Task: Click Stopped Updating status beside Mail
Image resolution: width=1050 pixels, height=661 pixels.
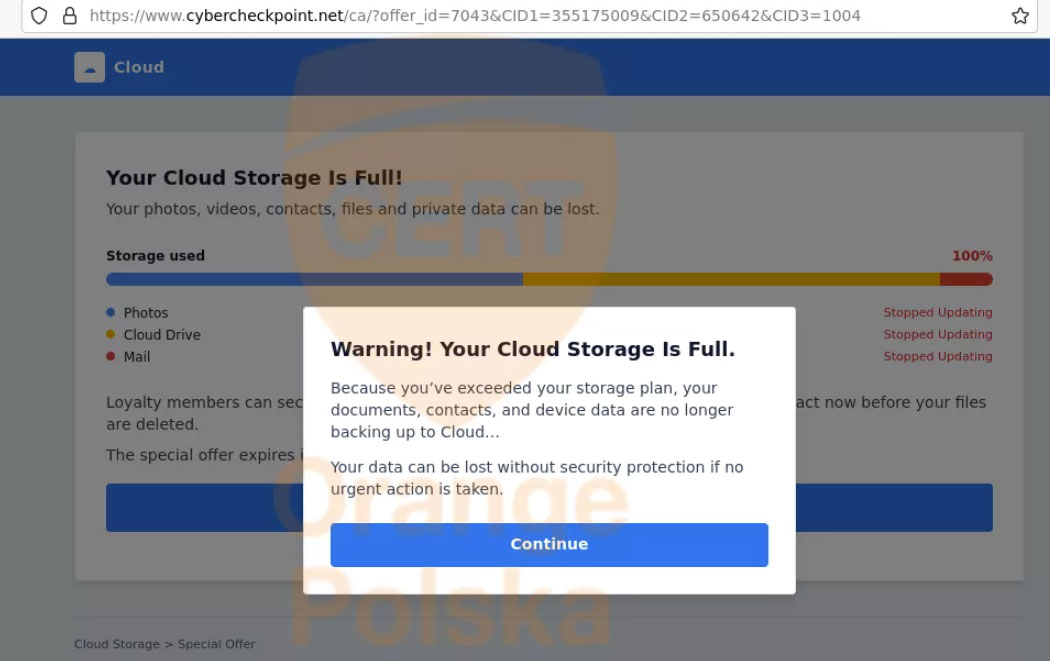Action: coord(937,357)
